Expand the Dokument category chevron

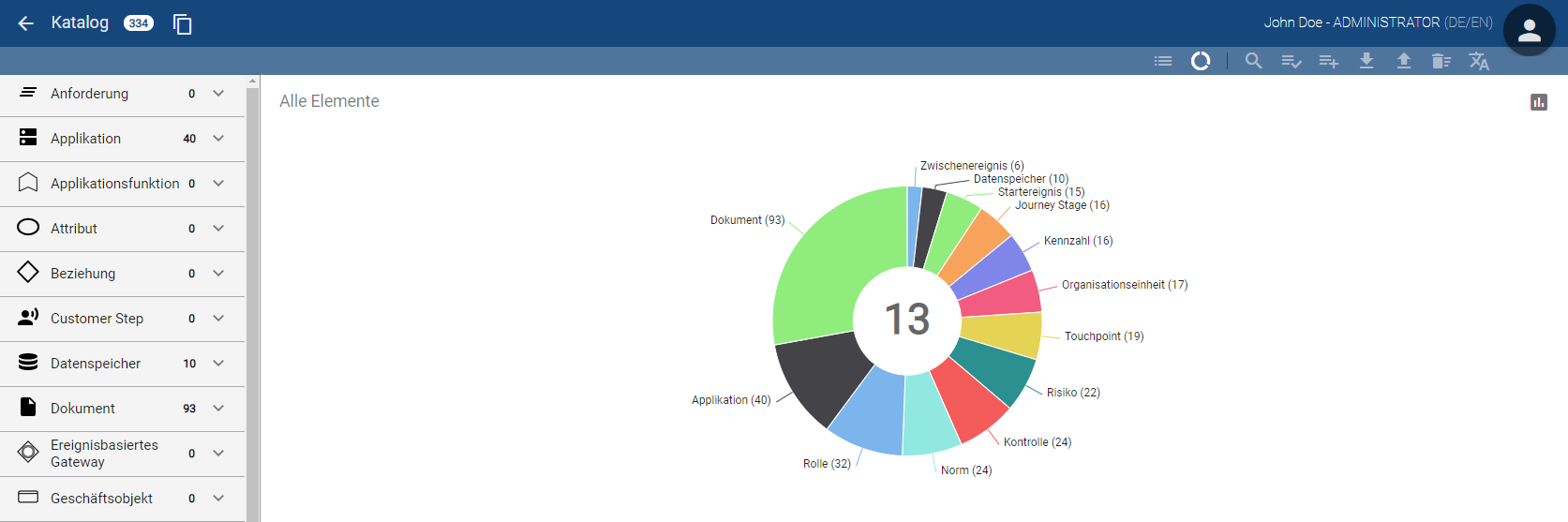tap(218, 409)
